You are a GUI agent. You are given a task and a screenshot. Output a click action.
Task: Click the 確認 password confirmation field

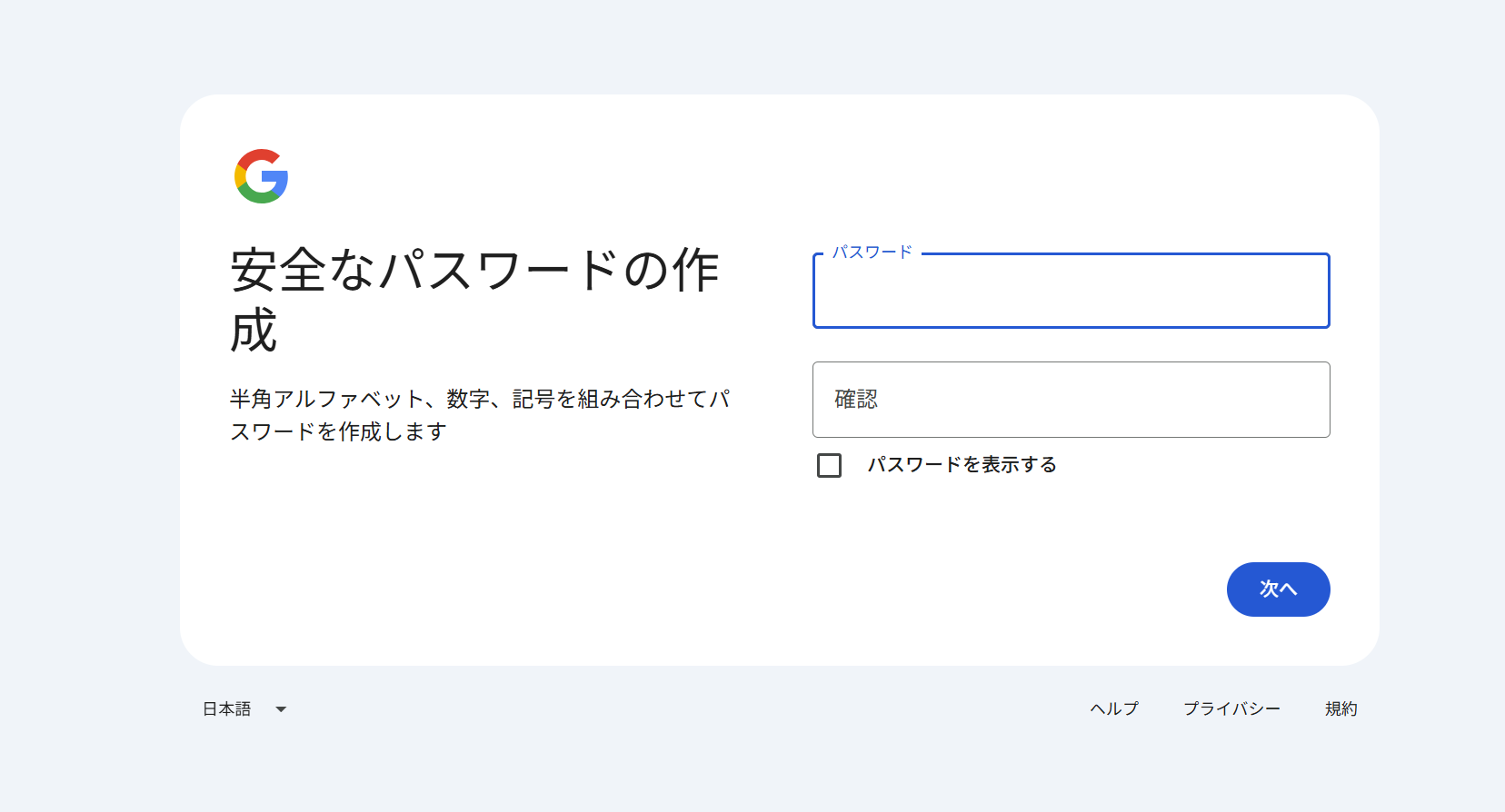tap(1071, 400)
